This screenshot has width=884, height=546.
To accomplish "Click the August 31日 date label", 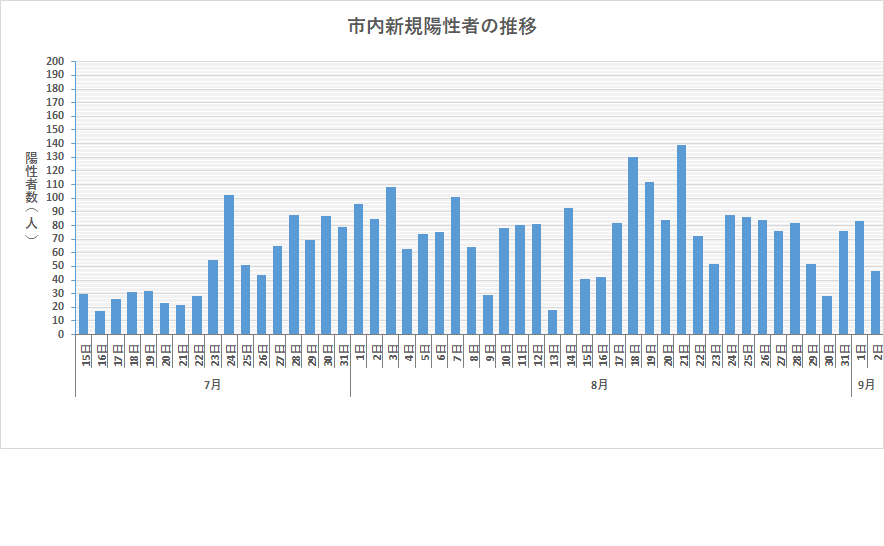I will [845, 355].
